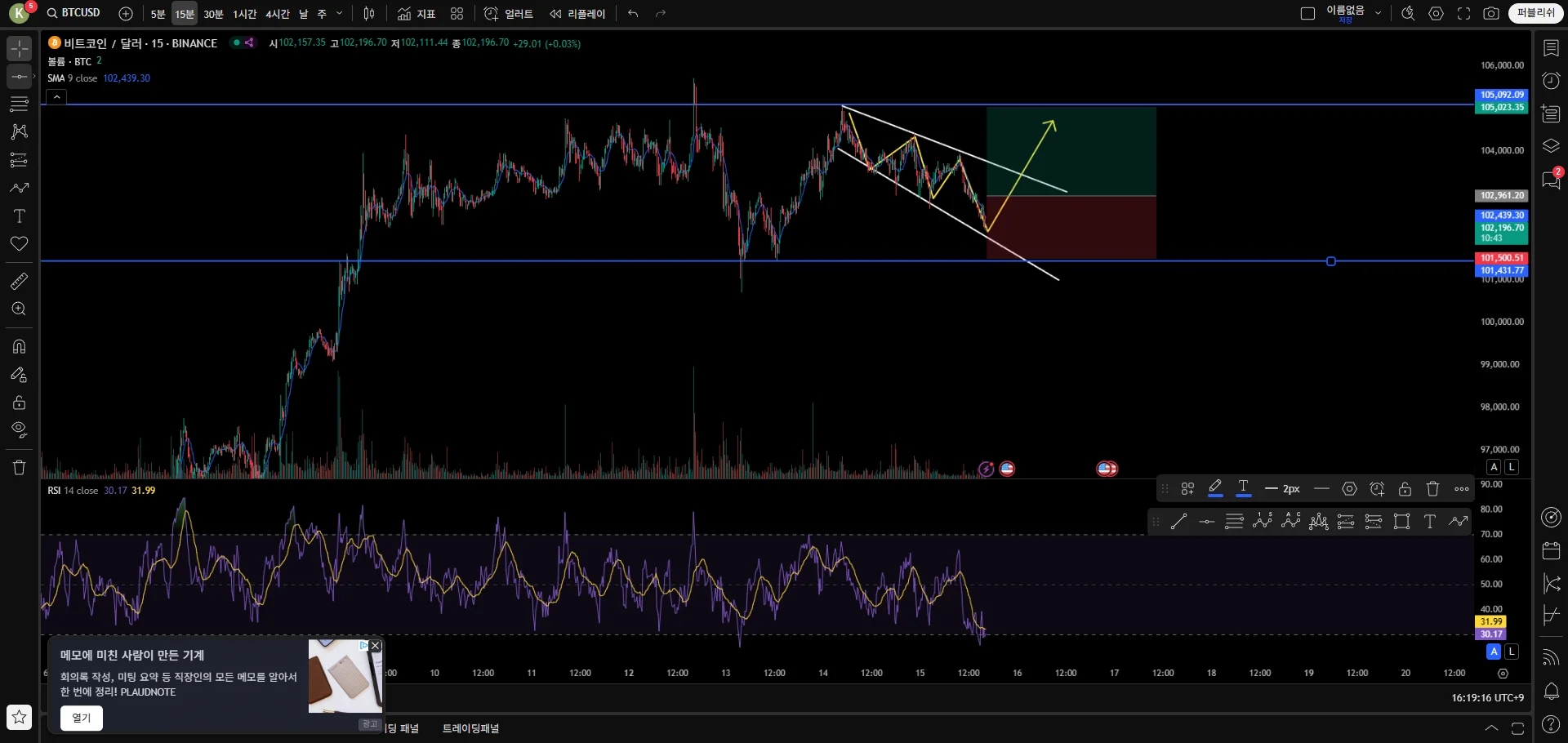
Task: Open the Fibonacci retracement drawing tools
Action: coord(20,104)
